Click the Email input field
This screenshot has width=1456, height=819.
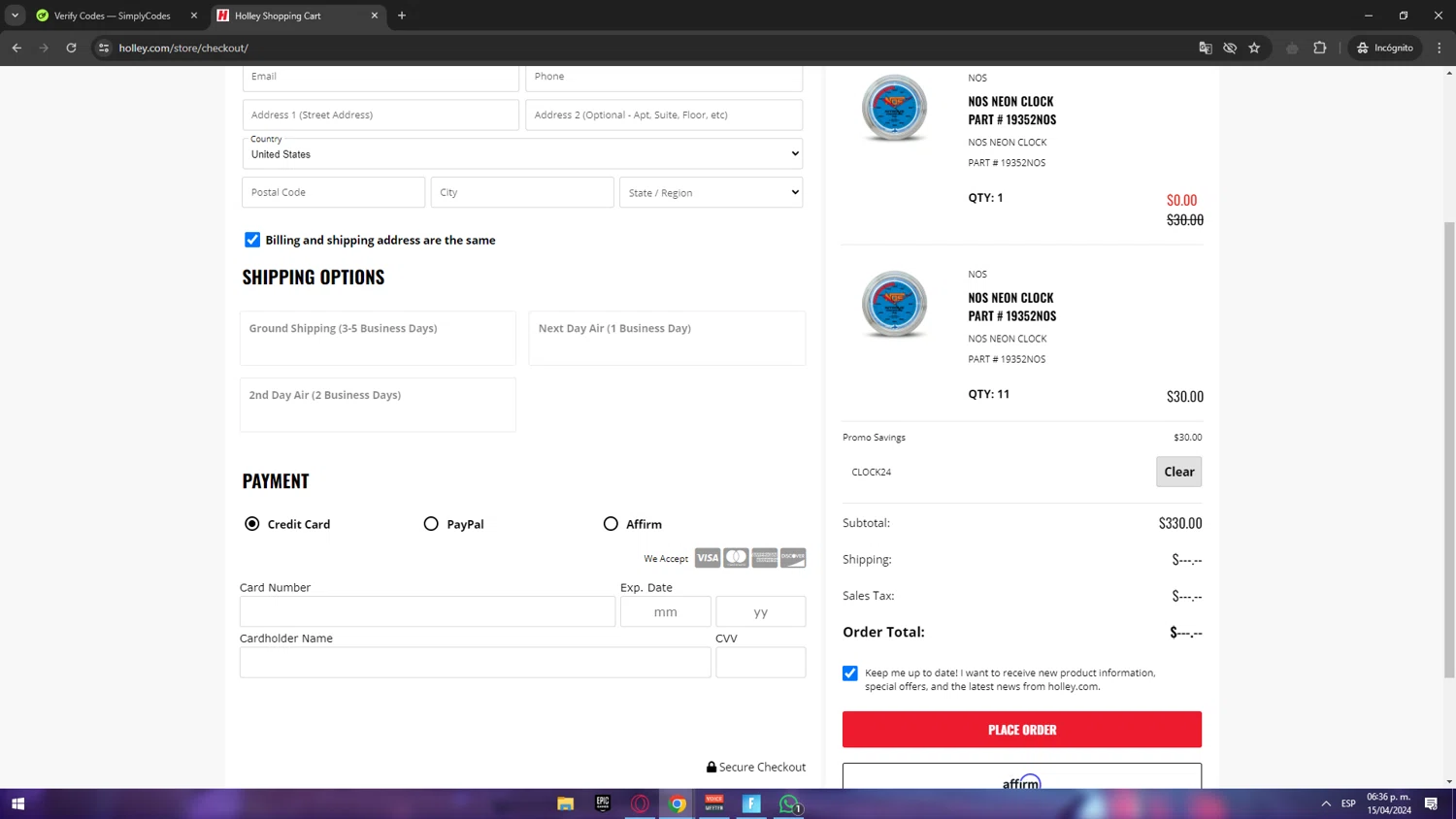click(381, 78)
